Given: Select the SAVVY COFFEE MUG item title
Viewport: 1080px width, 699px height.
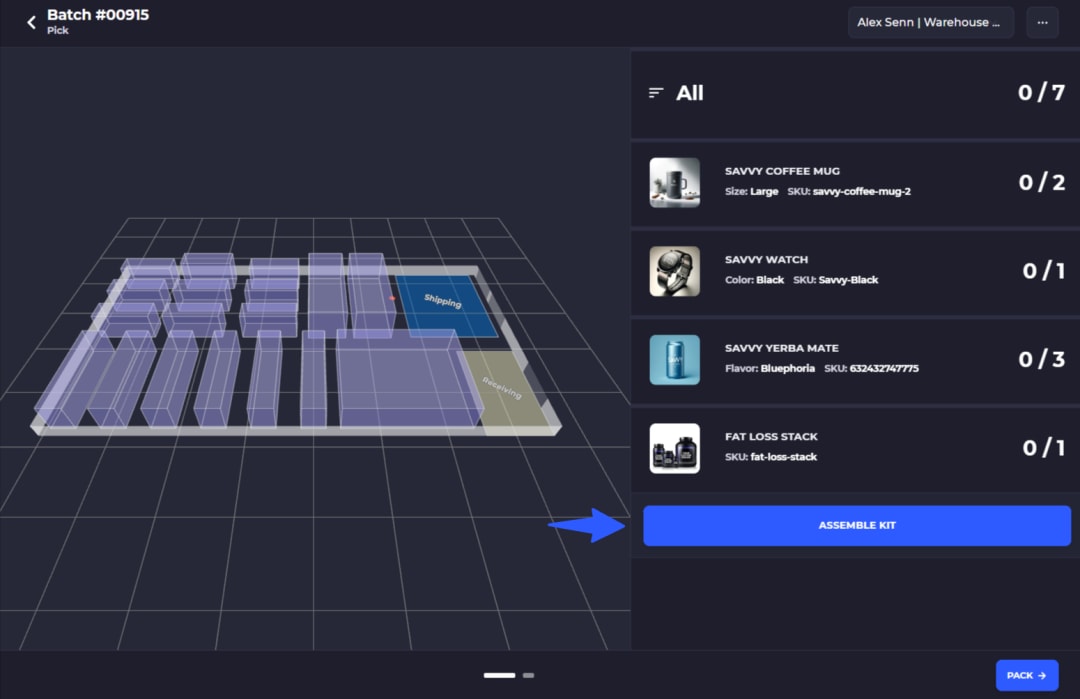Looking at the screenshot, I should pyautogui.click(x=782, y=171).
